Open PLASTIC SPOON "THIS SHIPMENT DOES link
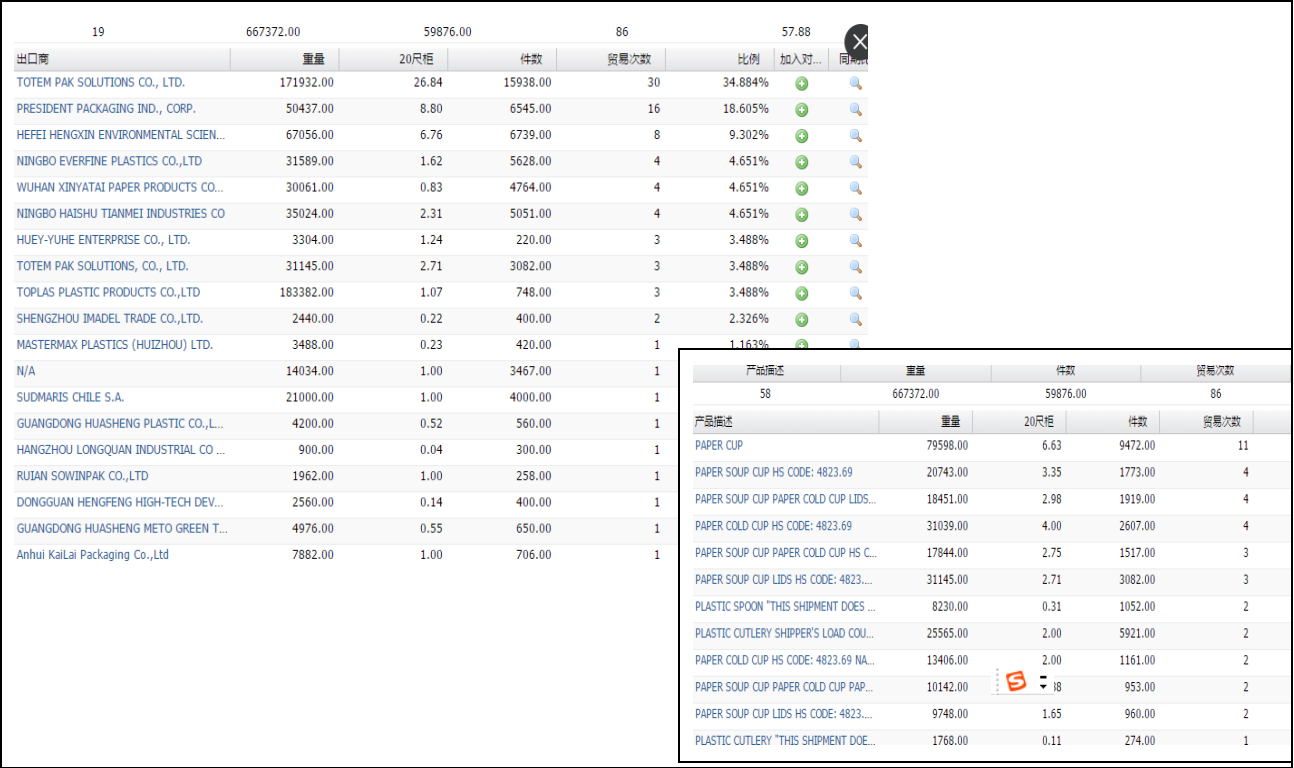Image resolution: width=1294 pixels, height=768 pixels. pos(786,607)
